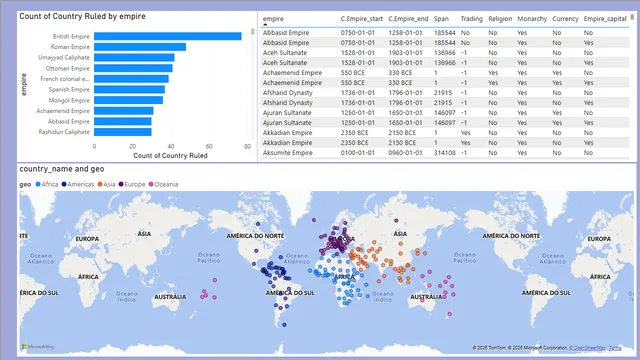Viewport: 640px width, 360px height.
Task: Click the Achaemenid Empire bar in chart
Action: click(x=124, y=111)
